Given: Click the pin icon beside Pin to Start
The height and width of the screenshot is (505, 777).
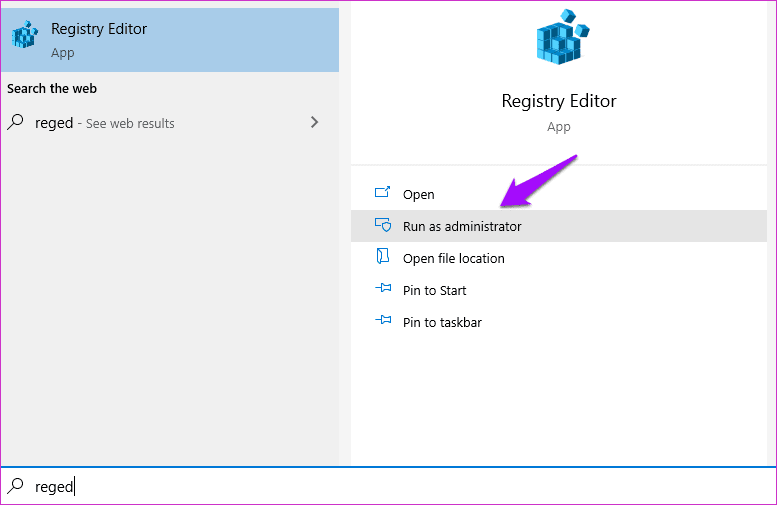Looking at the screenshot, I should pos(383,288).
